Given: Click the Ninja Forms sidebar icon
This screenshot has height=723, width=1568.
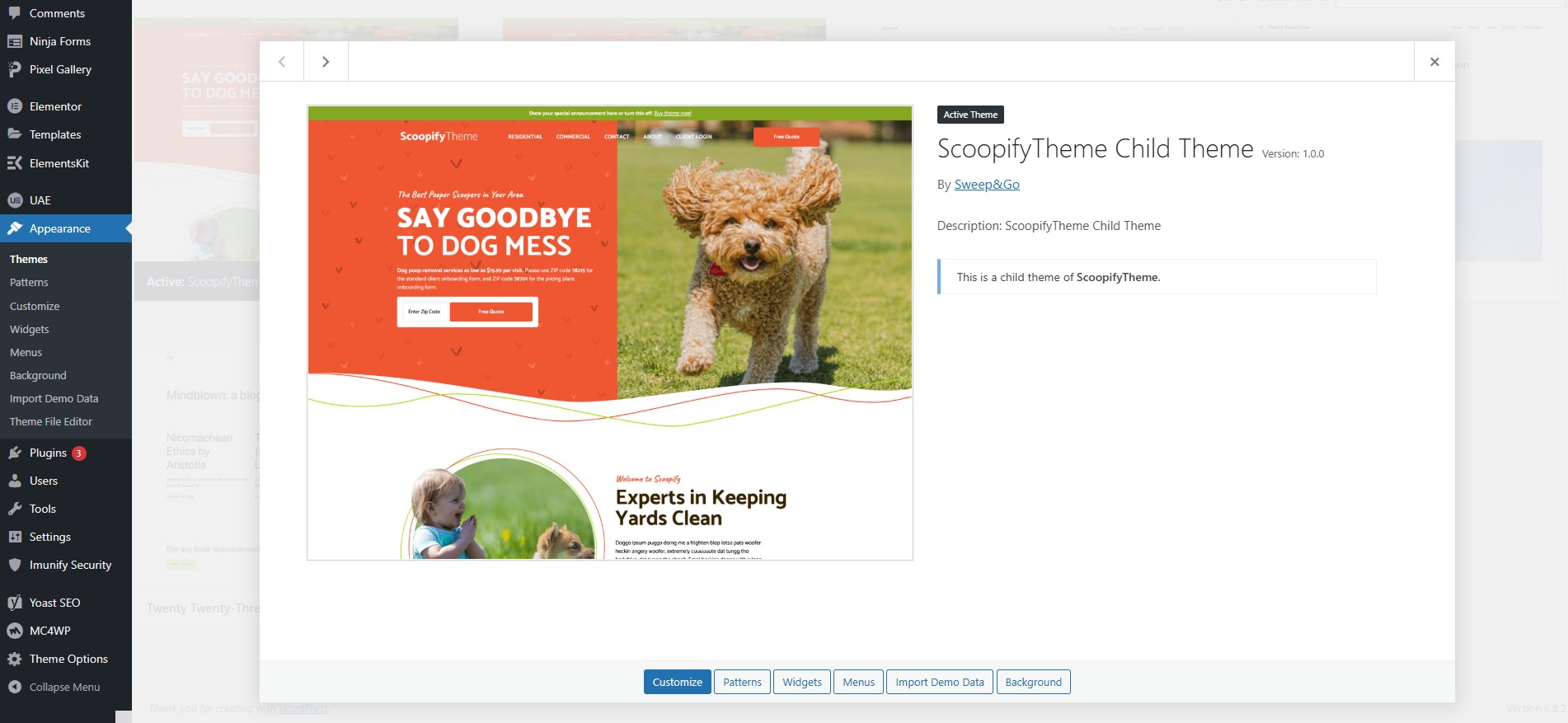Looking at the screenshot, I should click(x=15, y=41).
